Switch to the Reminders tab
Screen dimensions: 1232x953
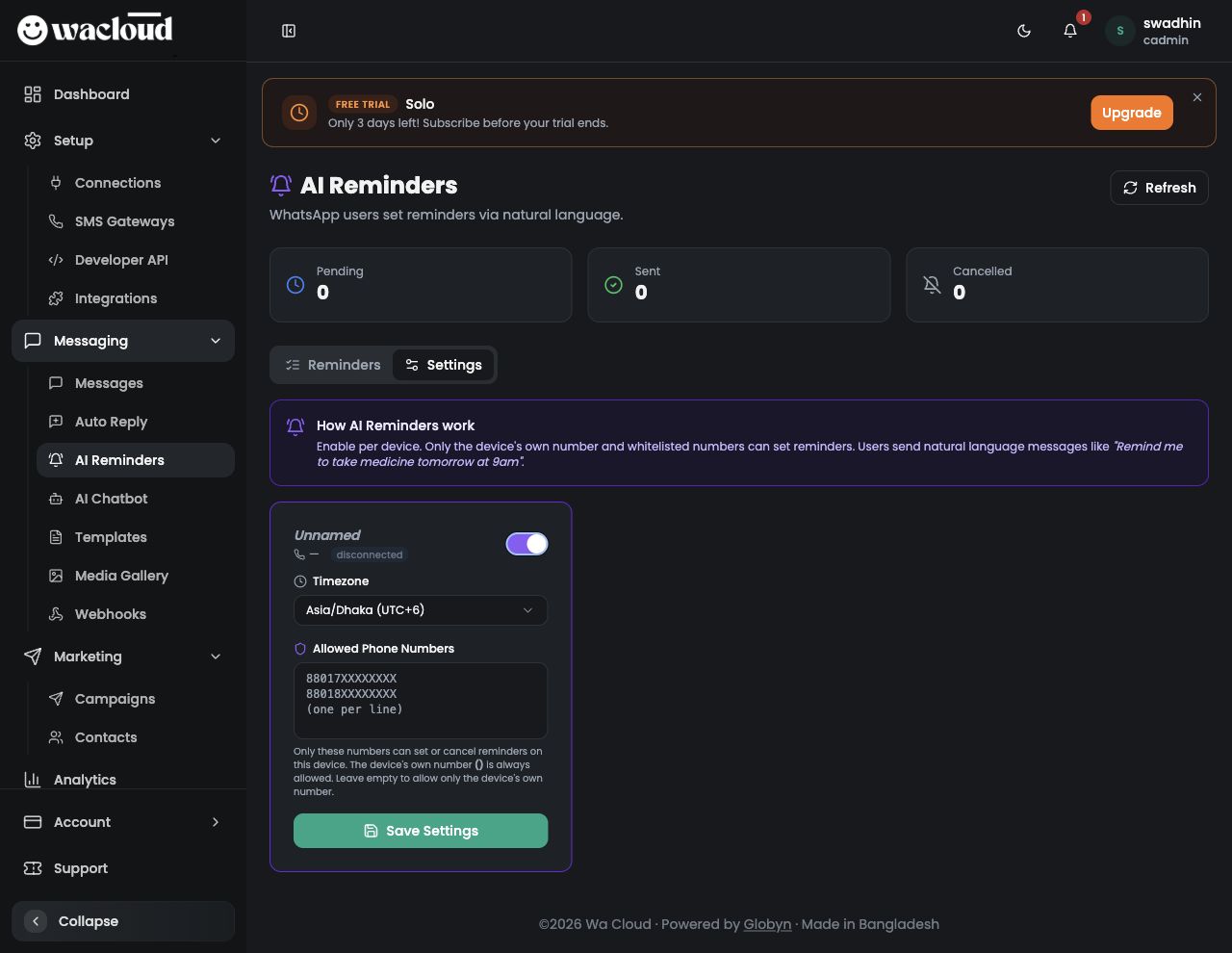(332, 365)
